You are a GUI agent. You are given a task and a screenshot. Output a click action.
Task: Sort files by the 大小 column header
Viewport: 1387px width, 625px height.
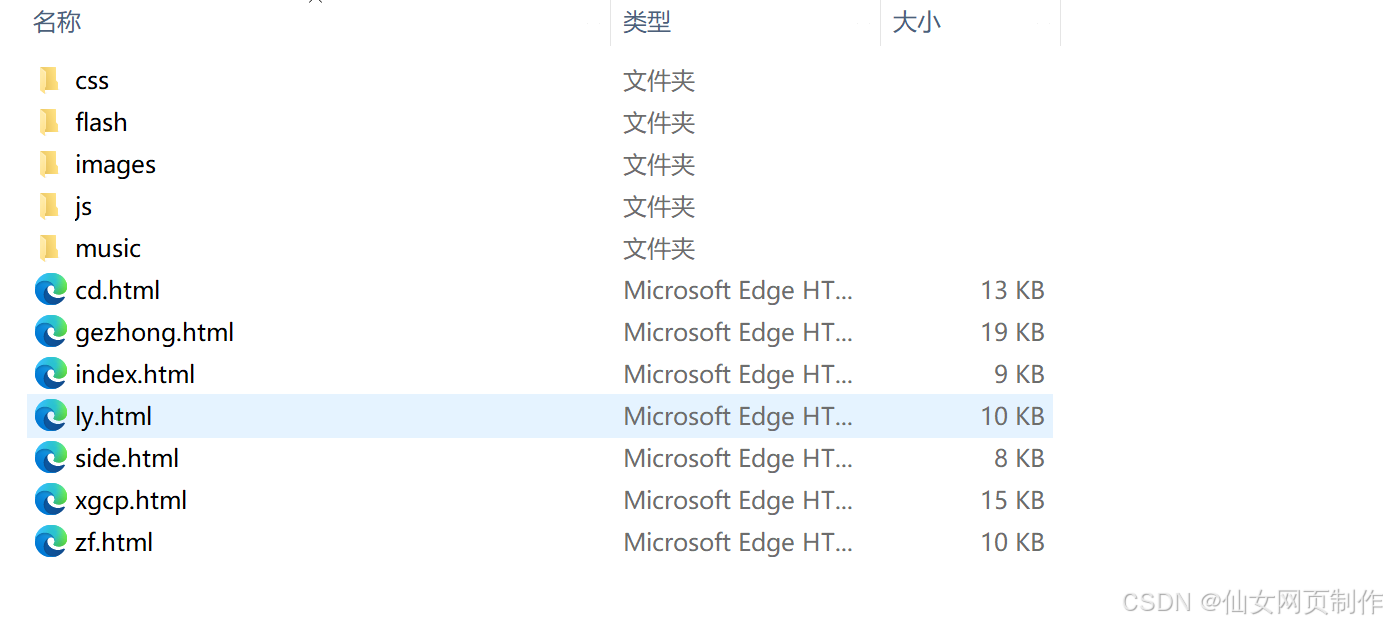(916, 22)
